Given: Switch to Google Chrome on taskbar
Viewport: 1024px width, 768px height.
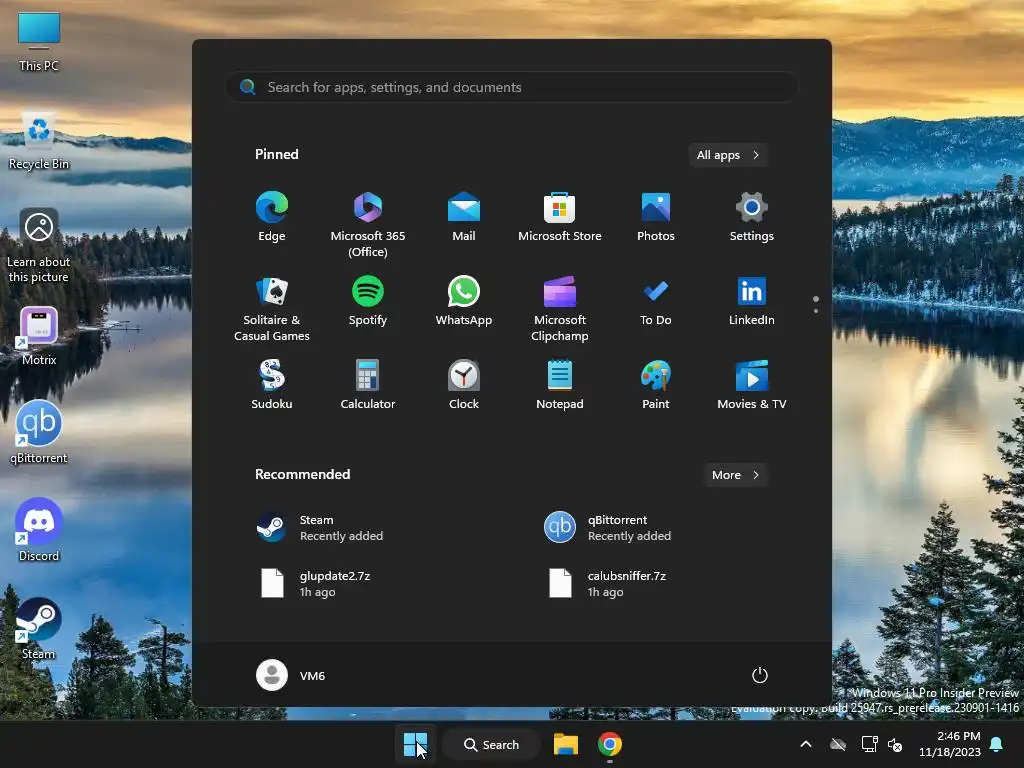Looking at the screenshot, I should point(609,744).
